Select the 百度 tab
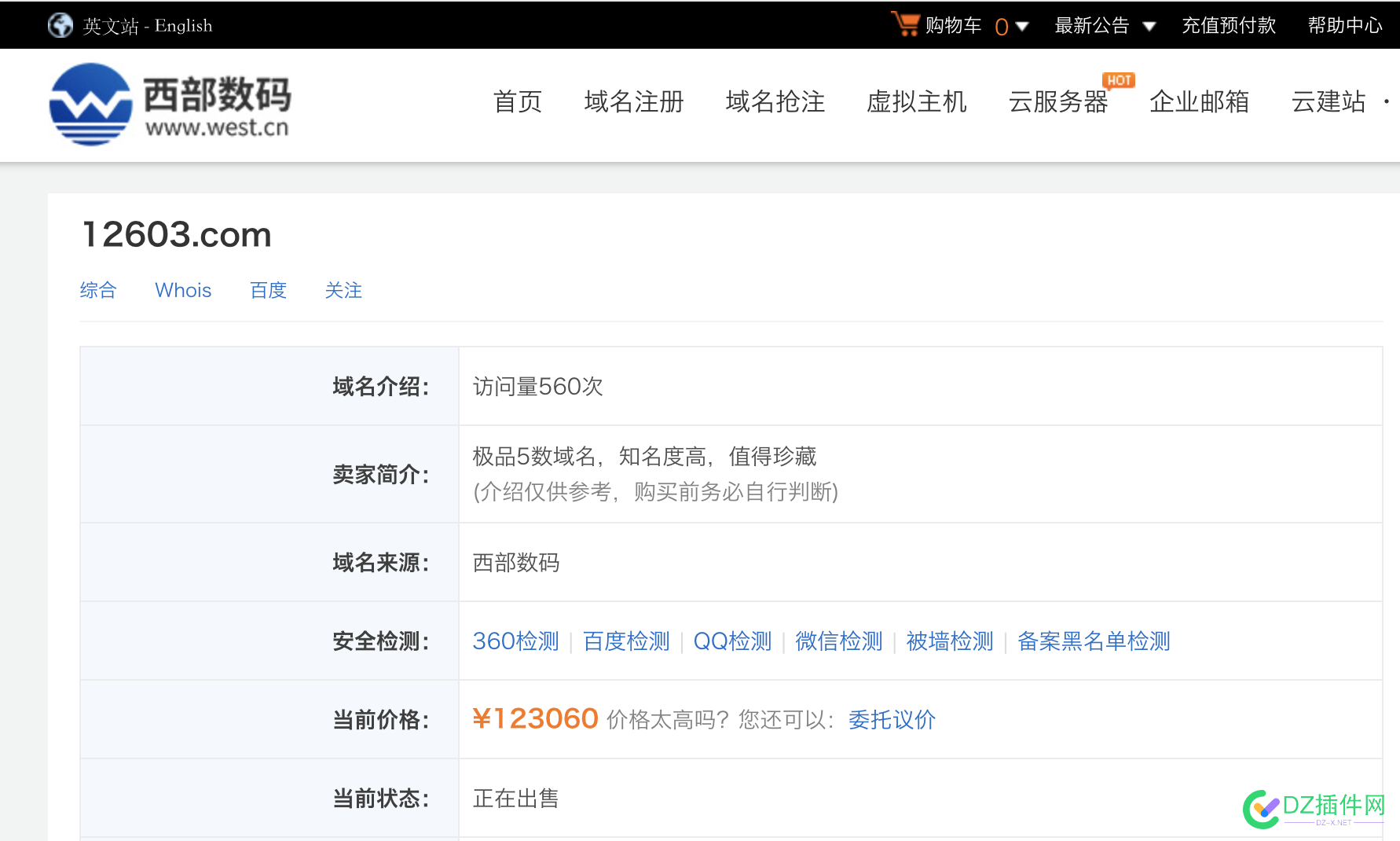The width and height of the screenshot is (1400, 841). (268, 290)
